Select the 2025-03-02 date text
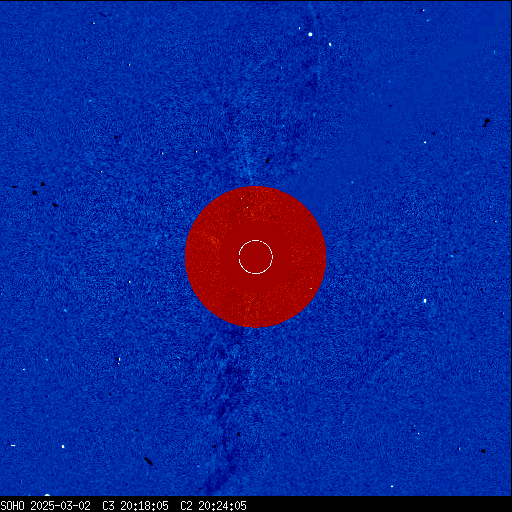Viewport: 512px width, 512px height. [x=60, y=506]
